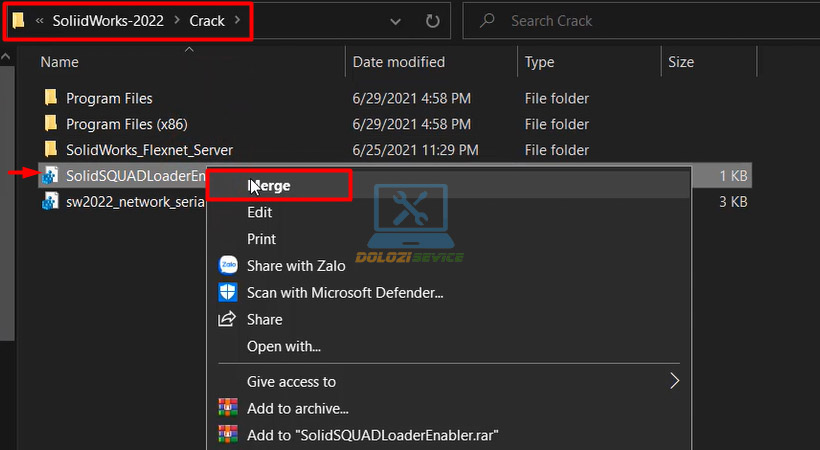This screenshot has height=450, width=820.
Task: Click the Share arrow icon
Action: [x=227, y=319]
